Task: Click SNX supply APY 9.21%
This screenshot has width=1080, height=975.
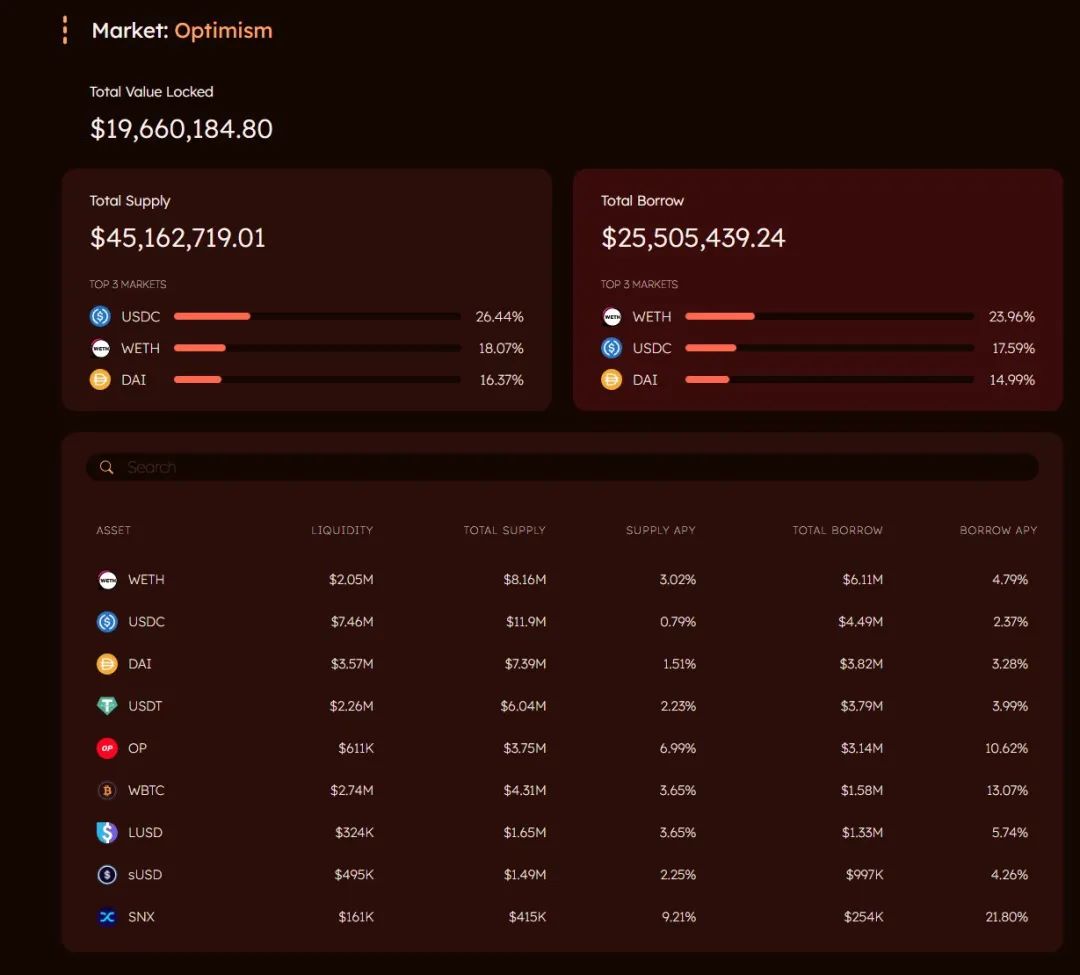Action: 678,916
